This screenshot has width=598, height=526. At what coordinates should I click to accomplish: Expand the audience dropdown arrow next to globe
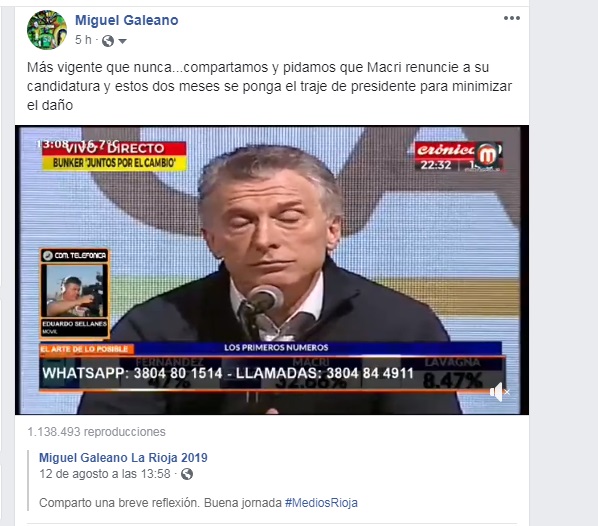122,41
